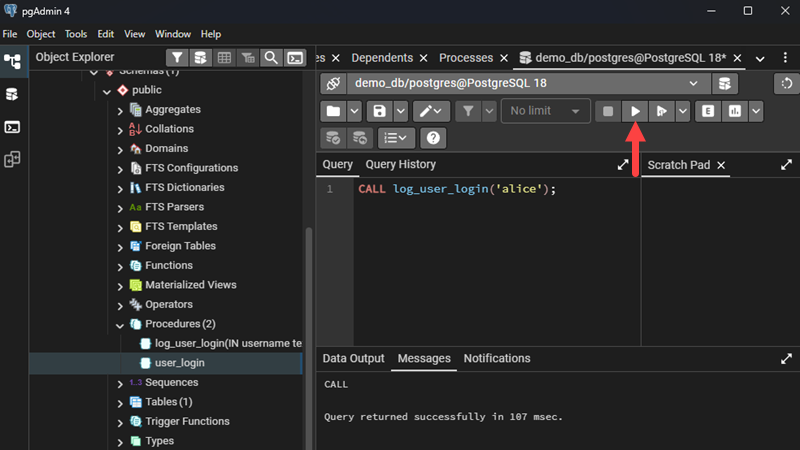Maximize the query editor panel

pyautogui.click(x=623, y=165)
